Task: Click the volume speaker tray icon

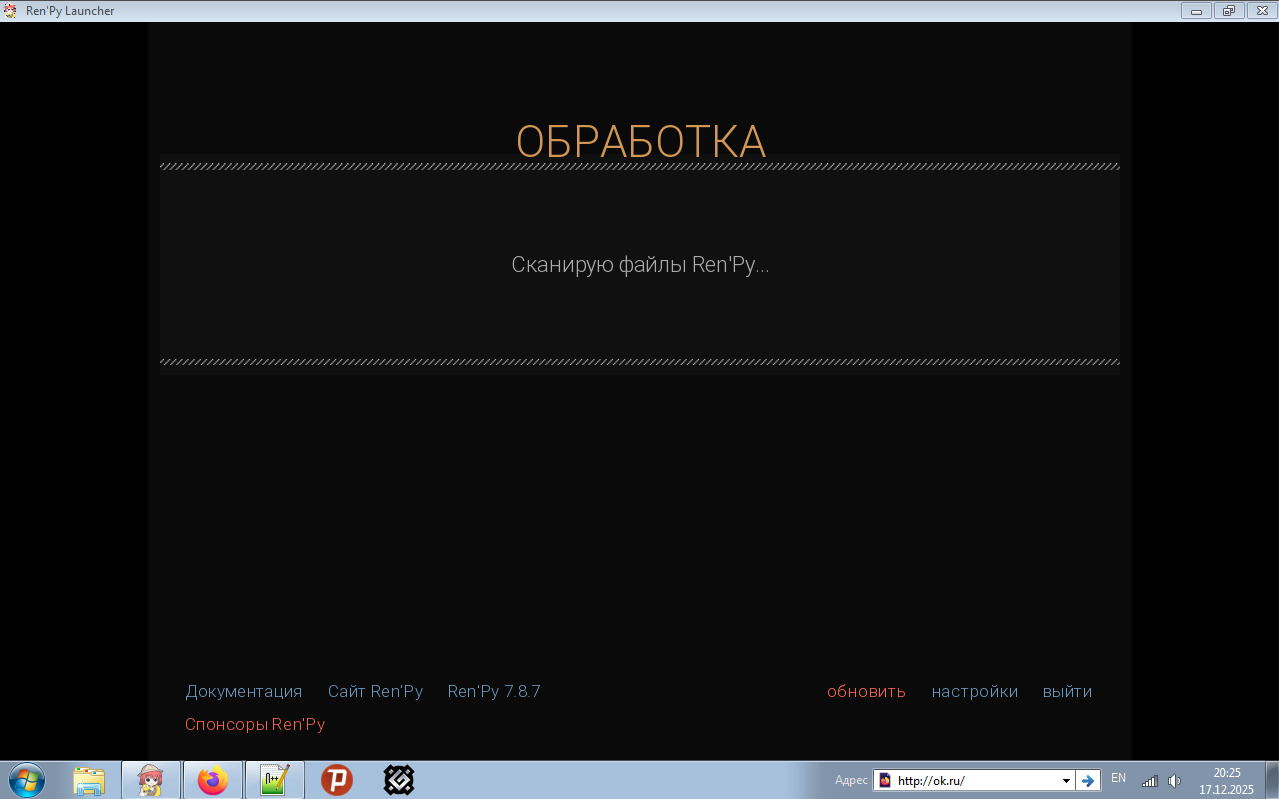Action: pyautogui.click(x=1174, y=781)
